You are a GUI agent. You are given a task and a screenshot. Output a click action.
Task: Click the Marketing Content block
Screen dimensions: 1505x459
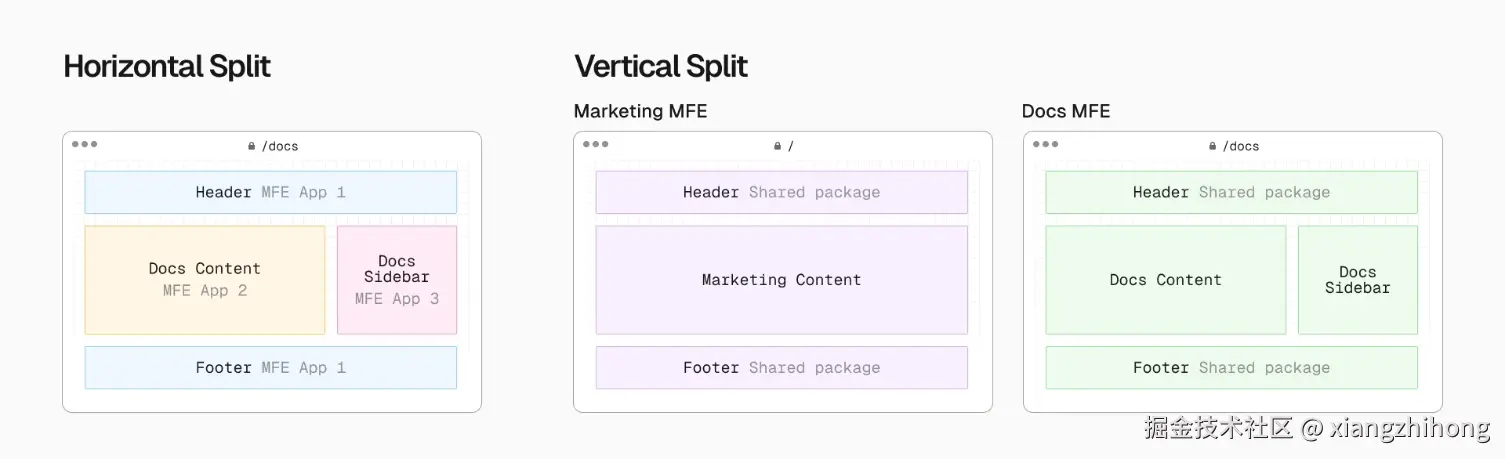[781, 280]
